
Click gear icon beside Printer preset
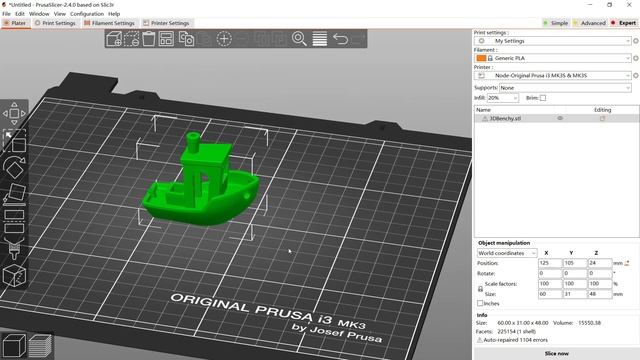click(636, 76)
